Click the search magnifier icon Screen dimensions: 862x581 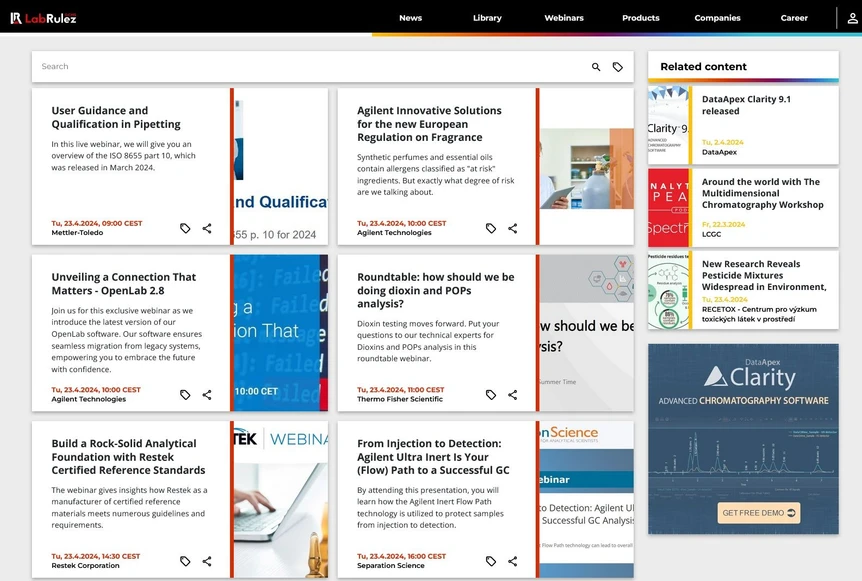point(596,67)
